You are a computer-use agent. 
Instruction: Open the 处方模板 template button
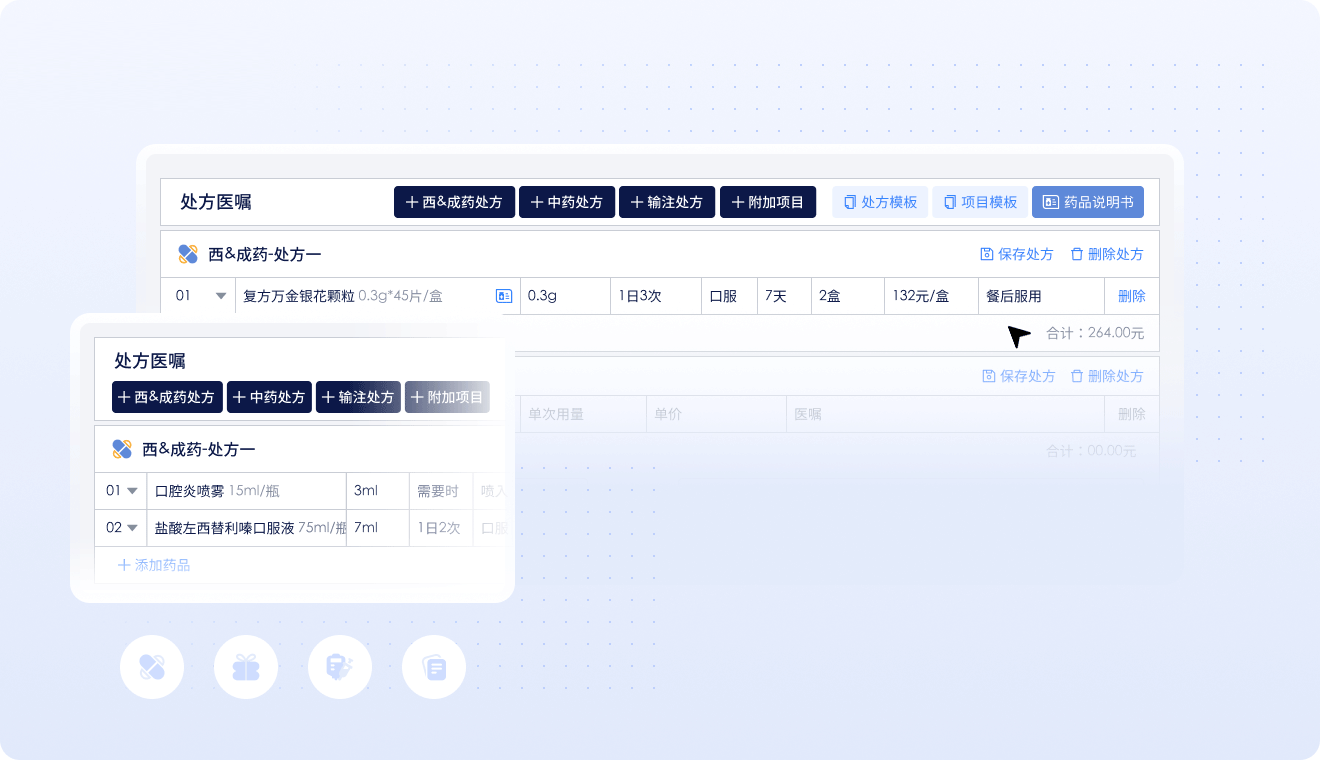coord(880,202)
